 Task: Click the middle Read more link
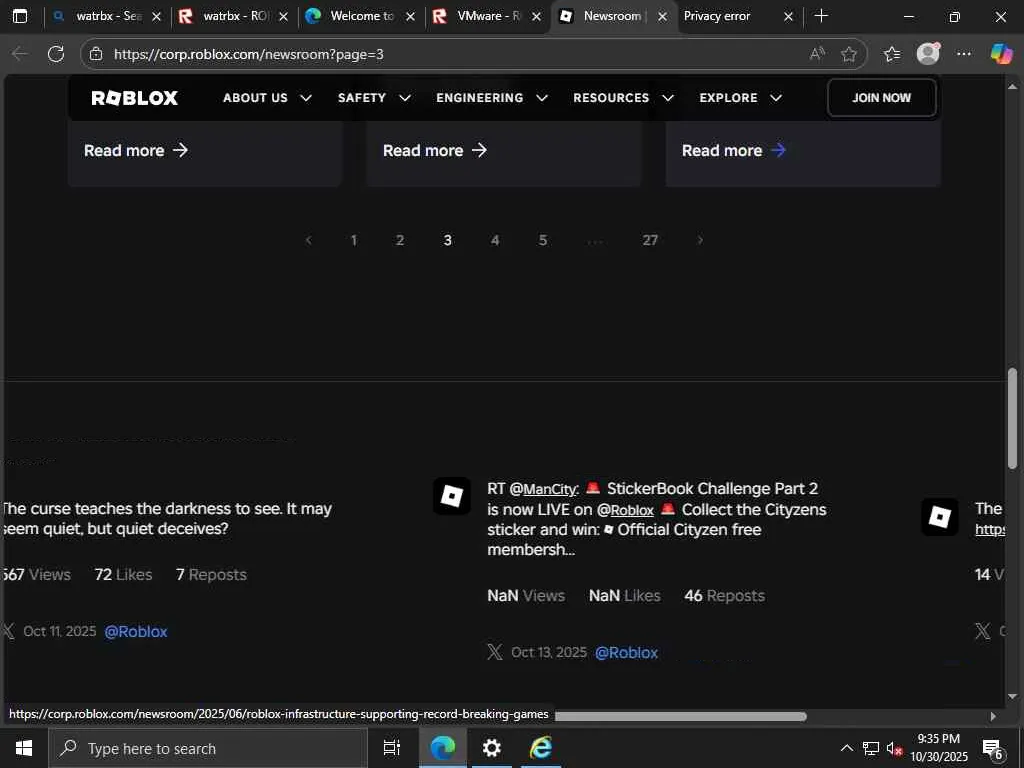point(435,150)
